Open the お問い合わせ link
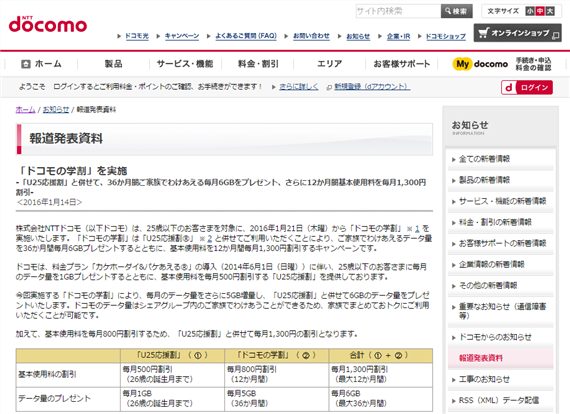The image size is (570, 414). coord(311,36)
